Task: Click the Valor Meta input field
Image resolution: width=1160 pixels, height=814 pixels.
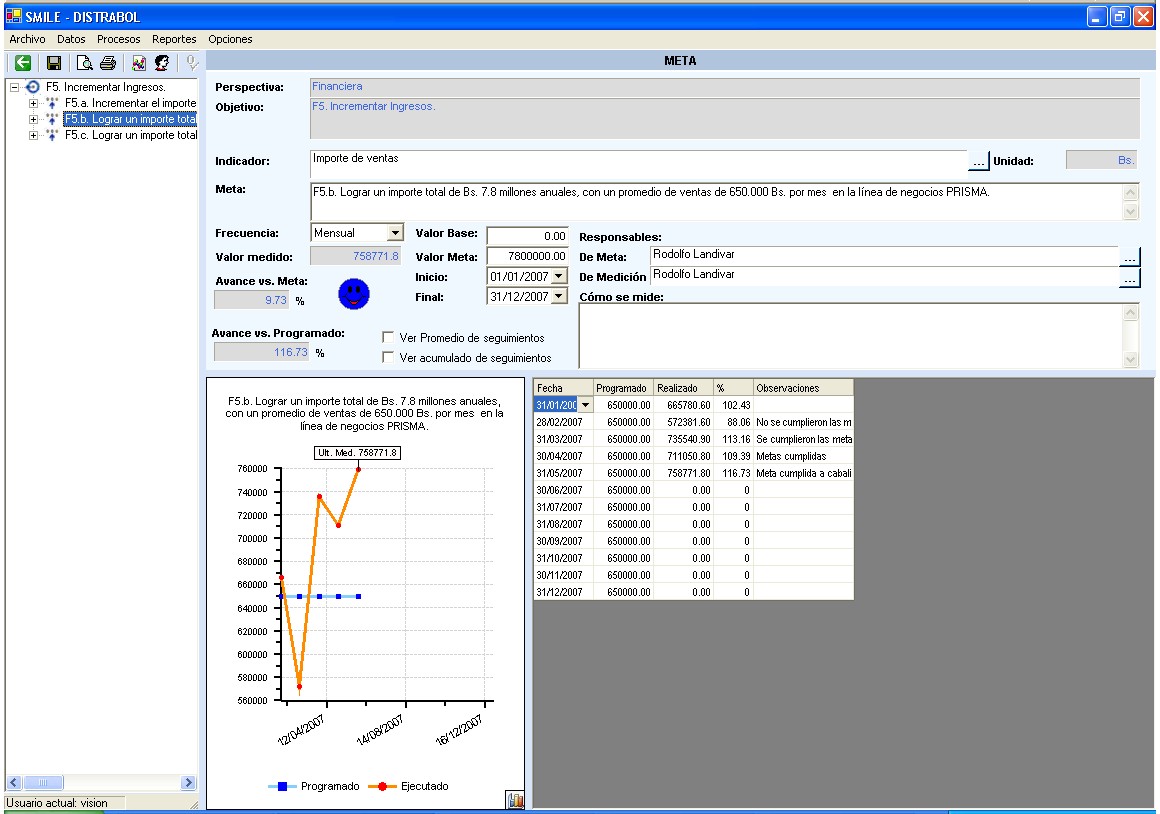Action: click(x=527, y=256)
